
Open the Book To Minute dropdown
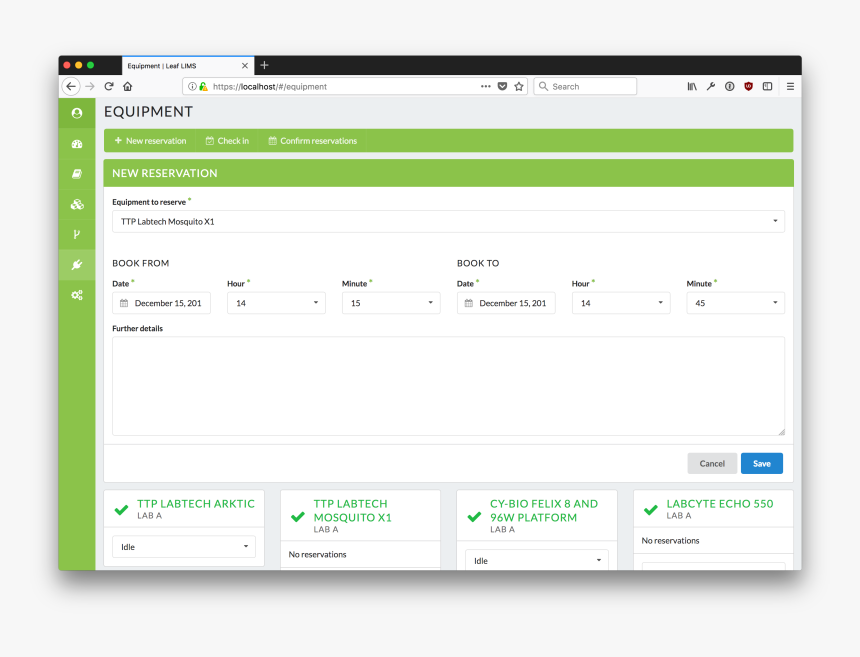point(735,303)
